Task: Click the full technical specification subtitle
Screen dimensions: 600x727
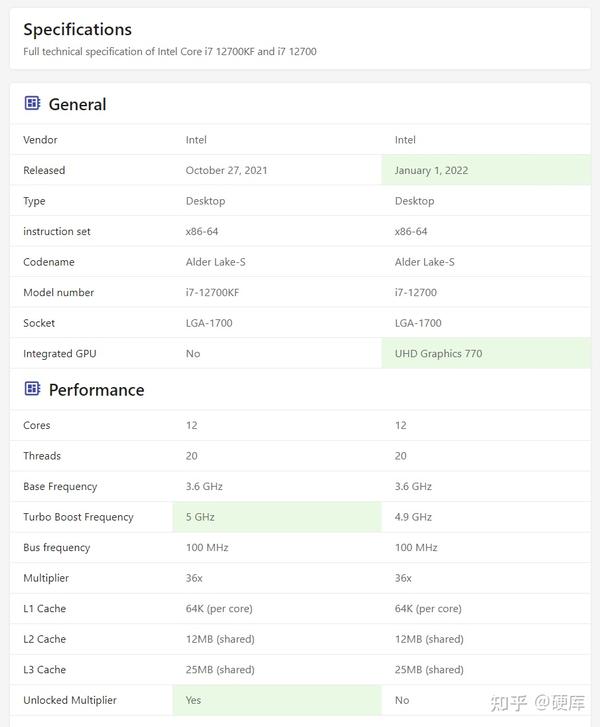Action: pos(170,51)
